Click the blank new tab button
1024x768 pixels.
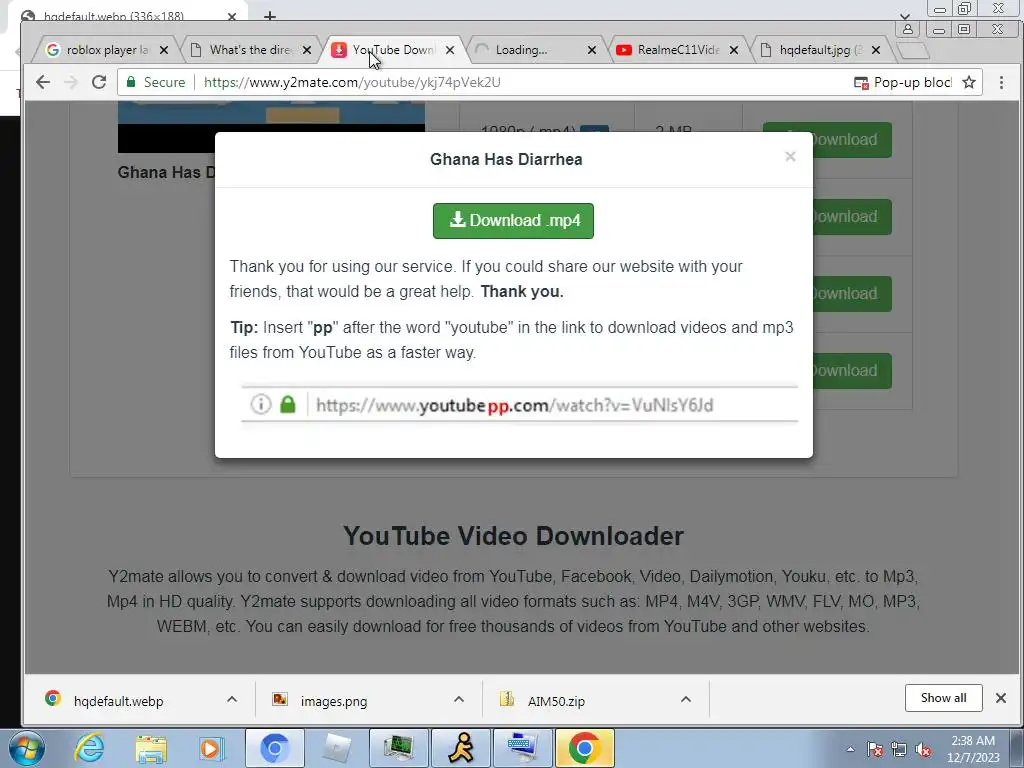point(913,50)
